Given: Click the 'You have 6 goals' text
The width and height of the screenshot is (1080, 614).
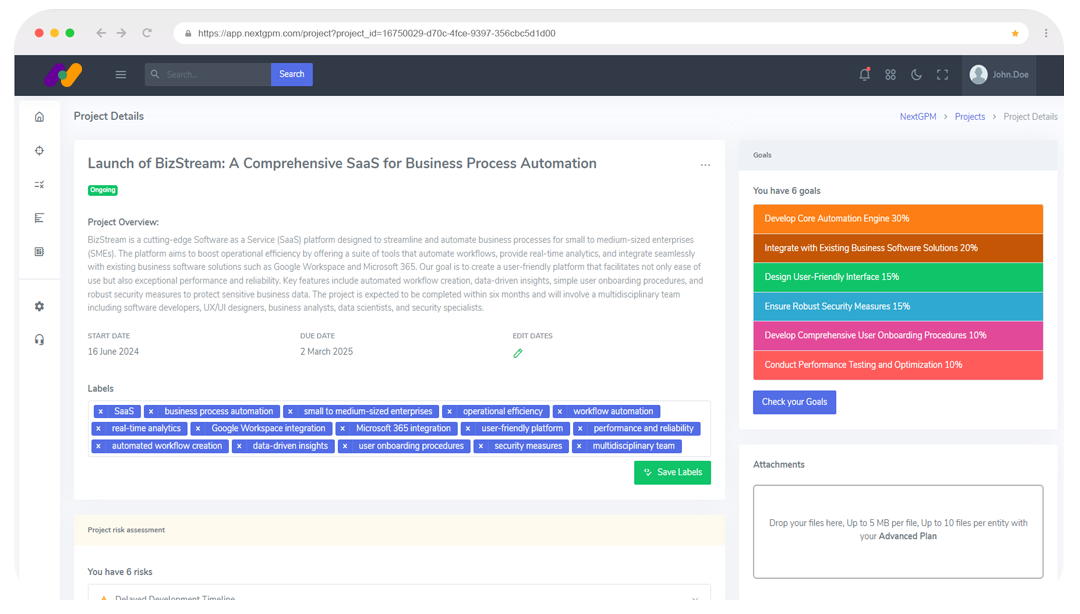Looking at the screenshot, I should click(x=787, y=191).
